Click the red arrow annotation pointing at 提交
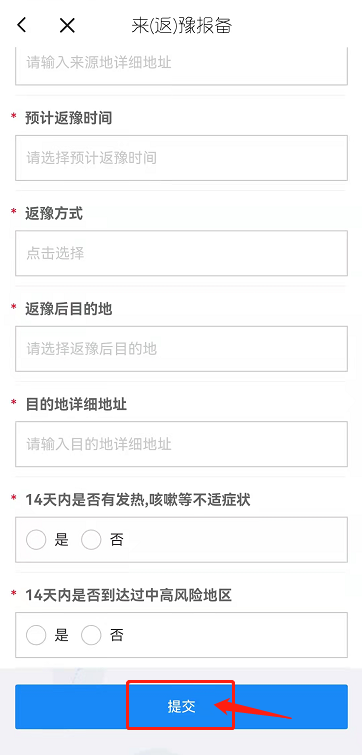The height and width of the screenshot is (755, 362). tap(253, 708)
